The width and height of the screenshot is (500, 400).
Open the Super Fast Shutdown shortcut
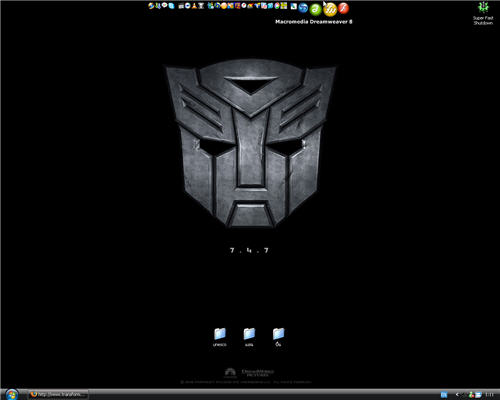(483, 13)
